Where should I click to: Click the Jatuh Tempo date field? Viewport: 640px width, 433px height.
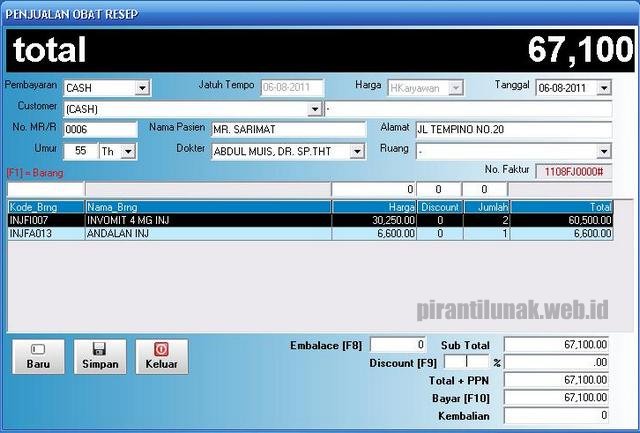(x=292, y=88)
